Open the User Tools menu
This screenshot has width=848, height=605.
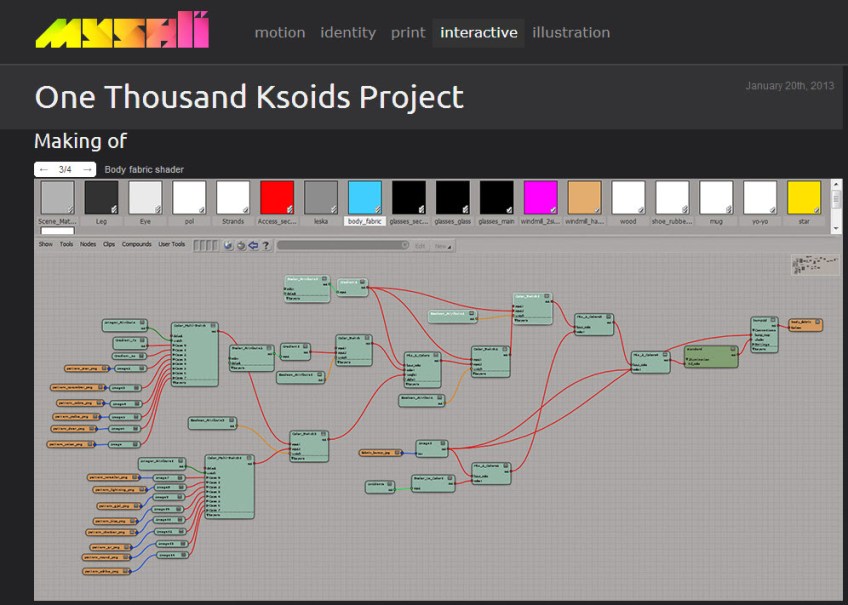(171, 244)
